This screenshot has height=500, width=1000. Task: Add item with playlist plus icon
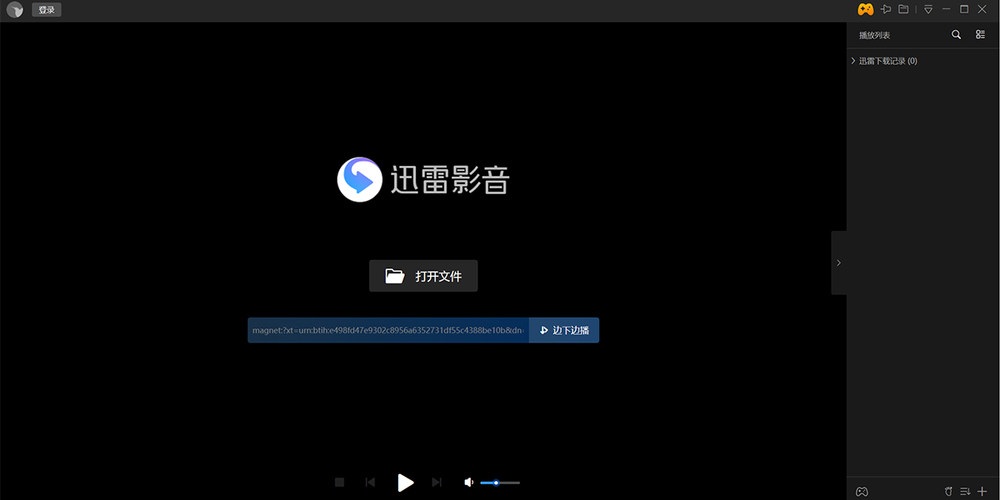coord(982,491)
